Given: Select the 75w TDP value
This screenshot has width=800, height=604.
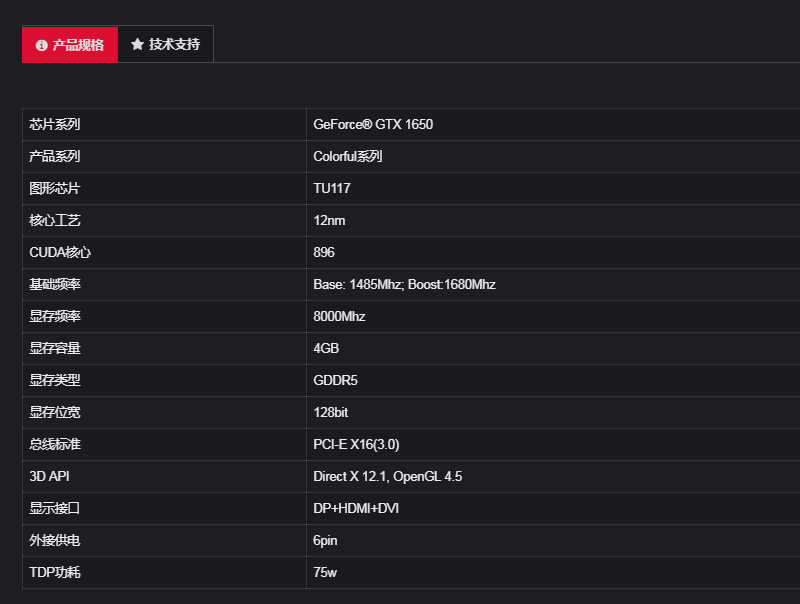Looking at the screenshot, I should coord(326,572).
